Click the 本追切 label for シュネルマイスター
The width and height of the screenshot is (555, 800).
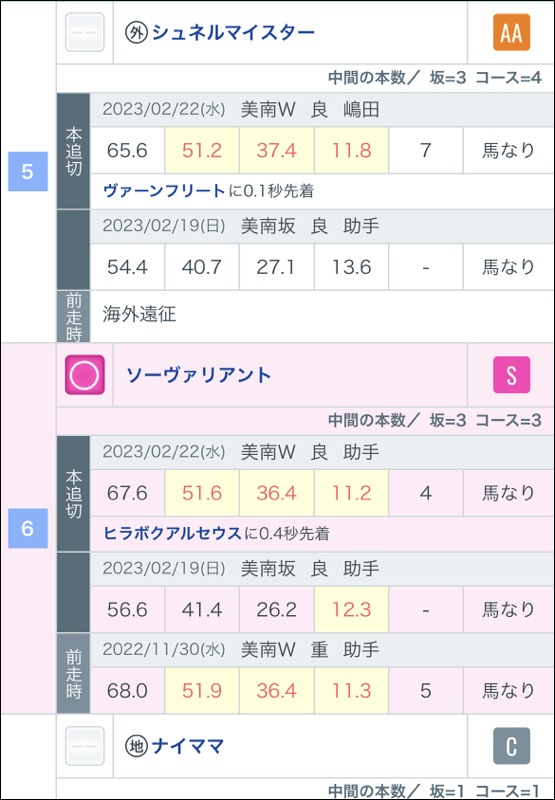pos(73,151)
